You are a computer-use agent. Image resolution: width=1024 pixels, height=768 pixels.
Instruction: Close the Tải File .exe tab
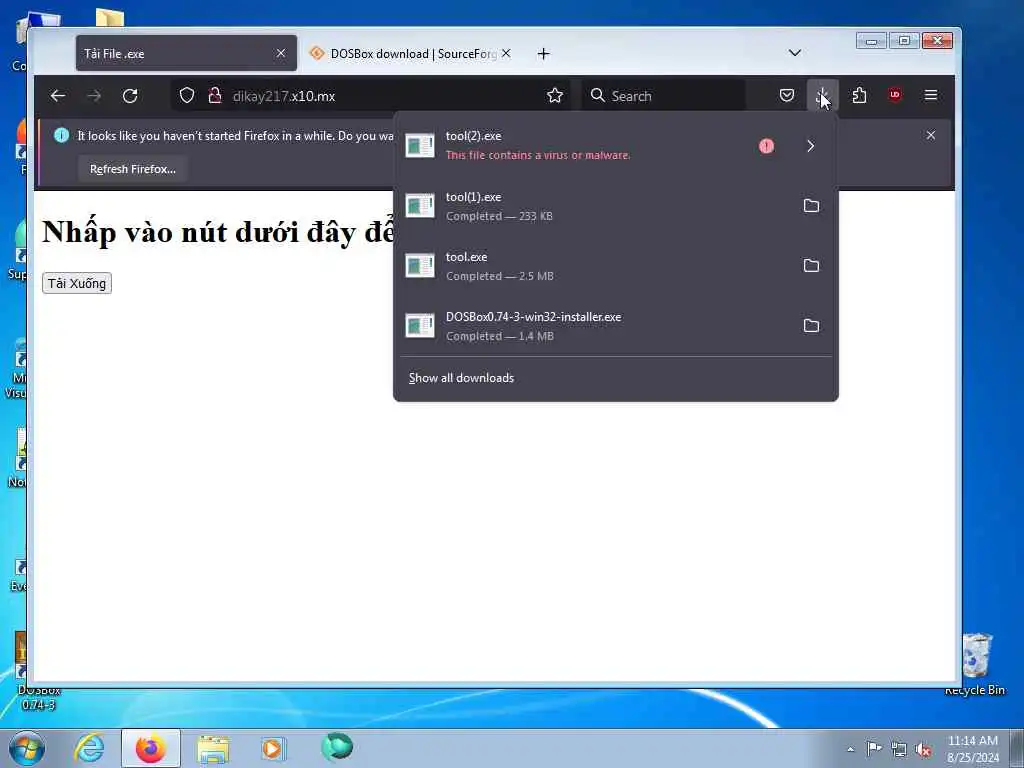pos(281,53)
